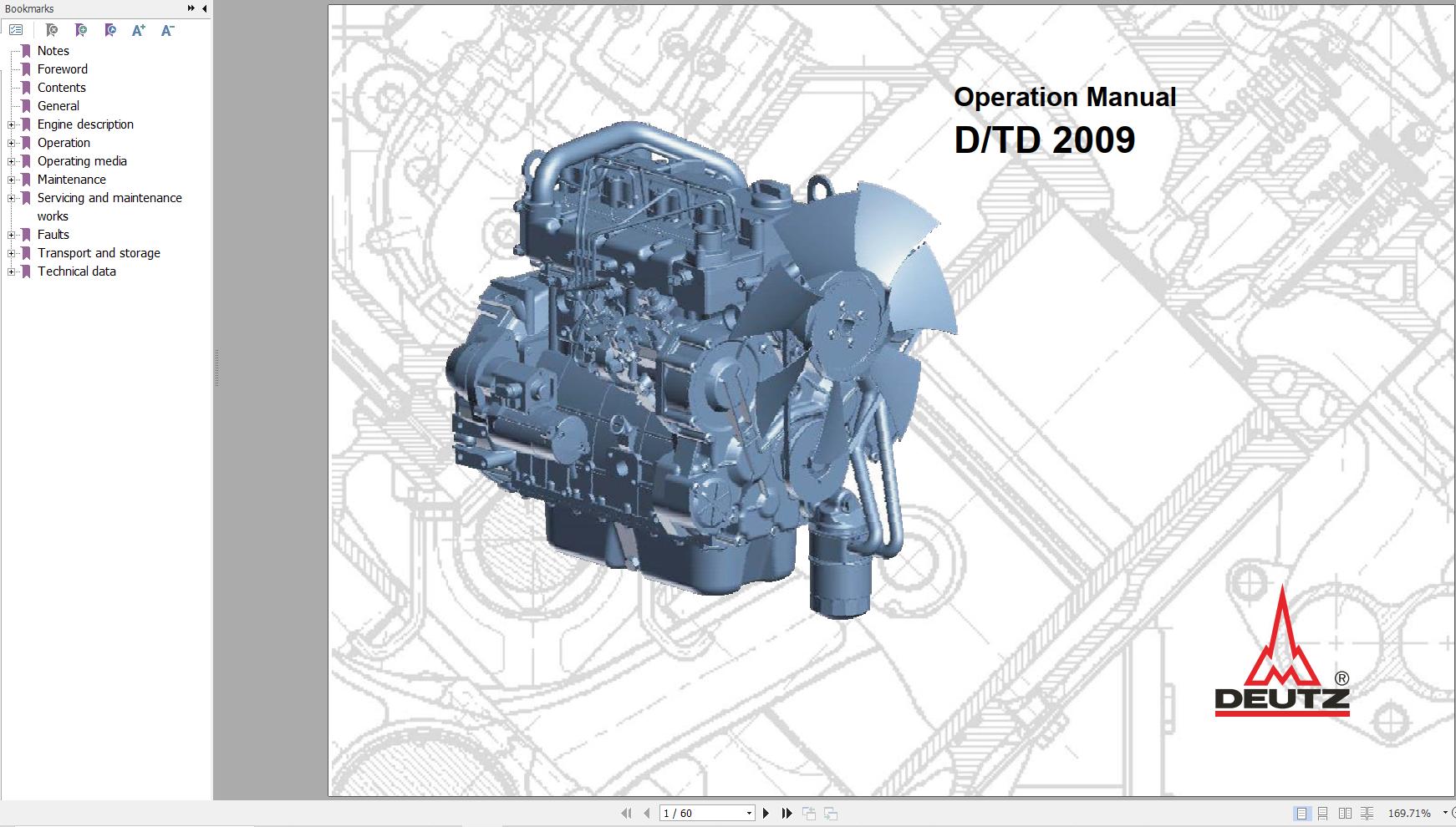Click the increase text size A+ icon
The image size is (1456, 827).
click(x=138, y=30)
